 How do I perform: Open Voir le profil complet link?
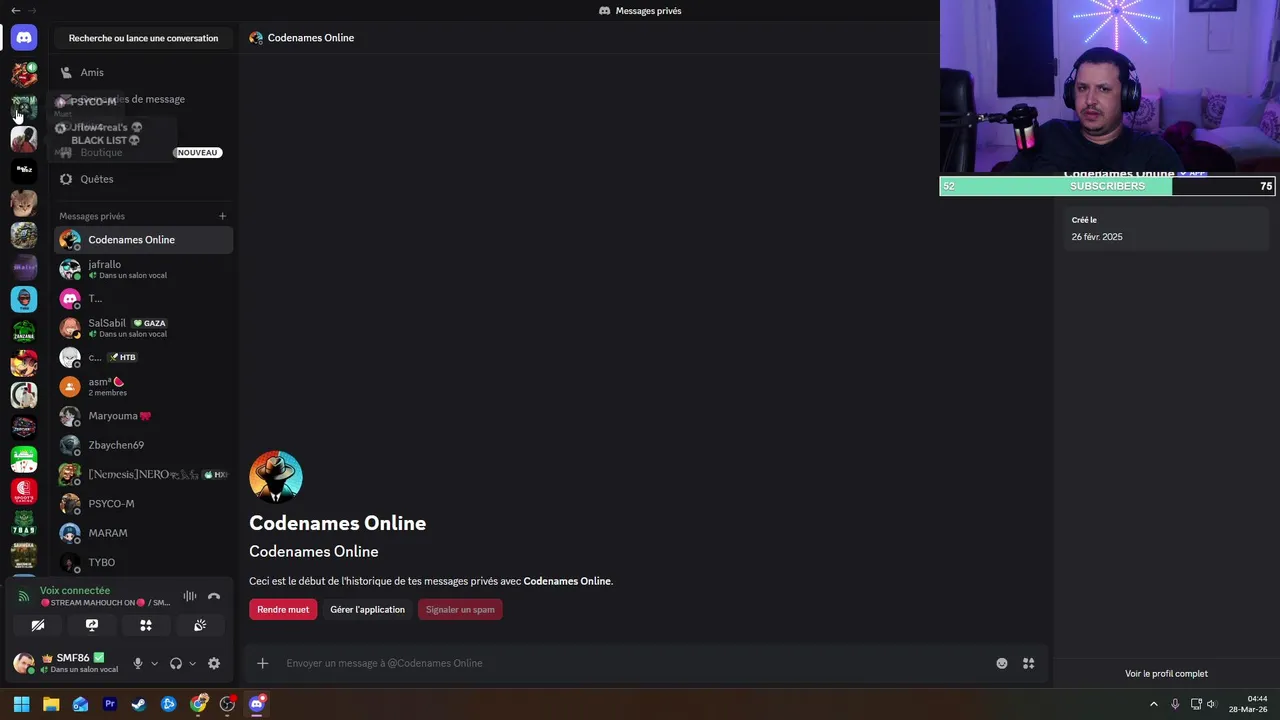pos(1166,674)
